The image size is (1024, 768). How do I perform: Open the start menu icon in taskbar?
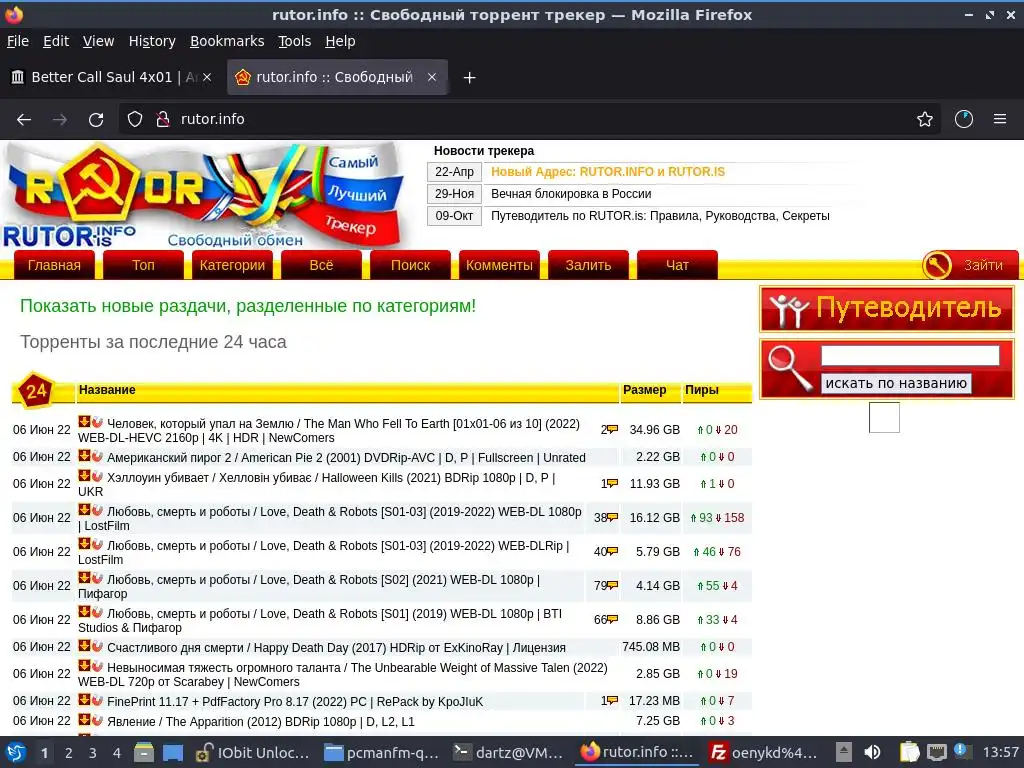pyautogui.click(x=16, y=752)
